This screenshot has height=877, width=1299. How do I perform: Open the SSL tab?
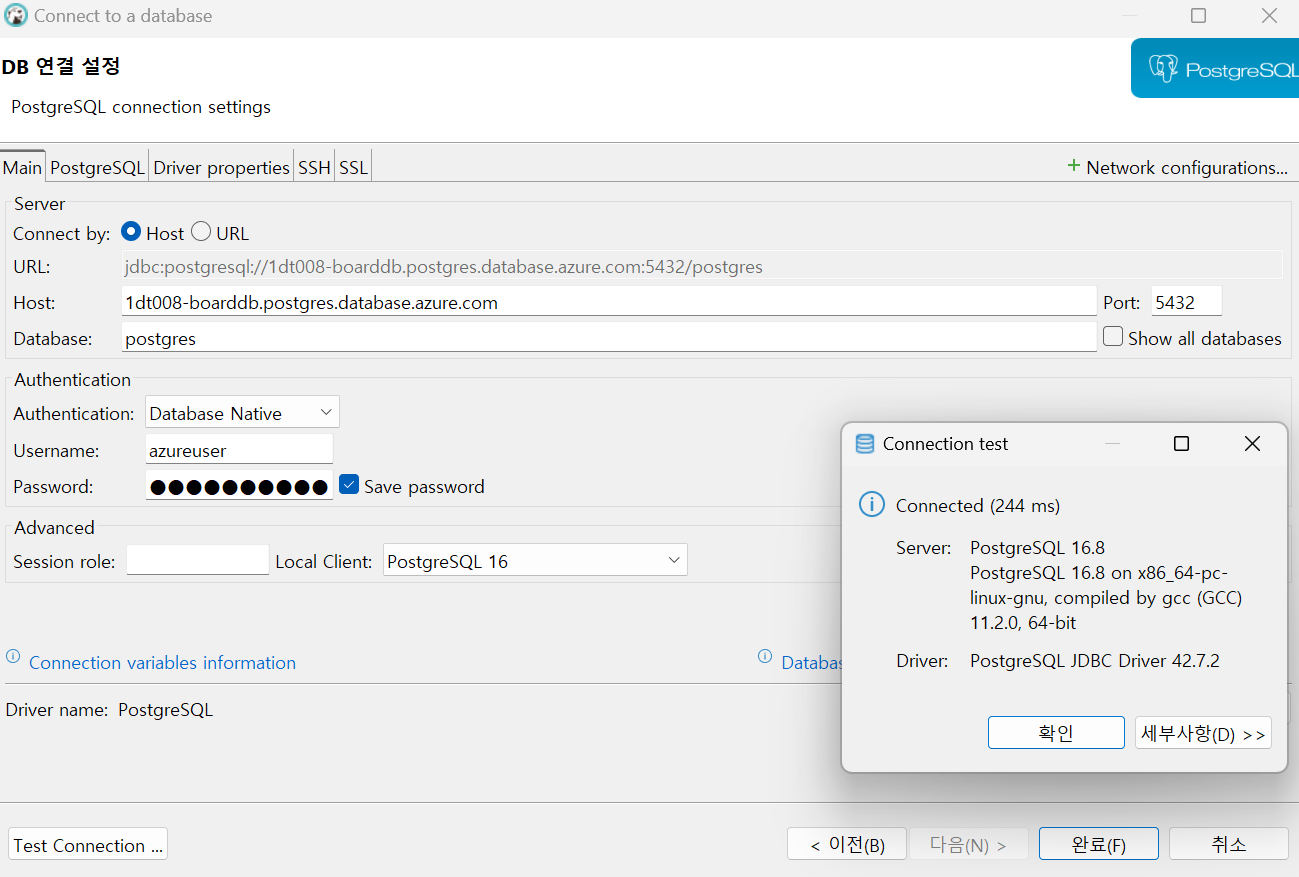click(x=353, y=167)
